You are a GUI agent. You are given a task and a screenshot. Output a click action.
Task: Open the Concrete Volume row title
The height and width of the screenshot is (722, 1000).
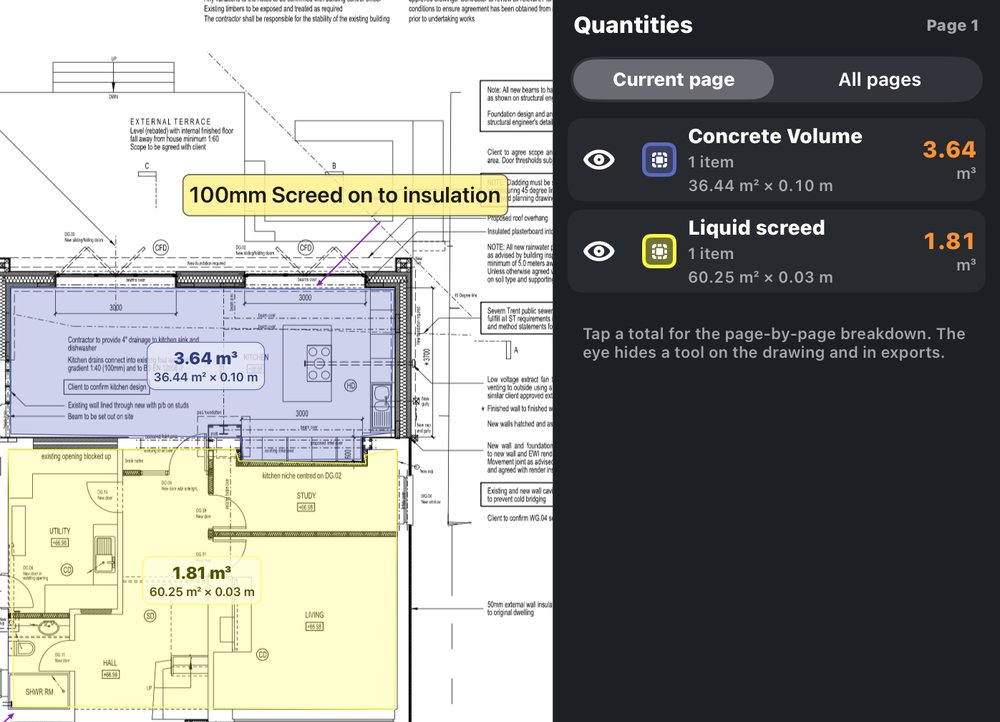(775, 136)
